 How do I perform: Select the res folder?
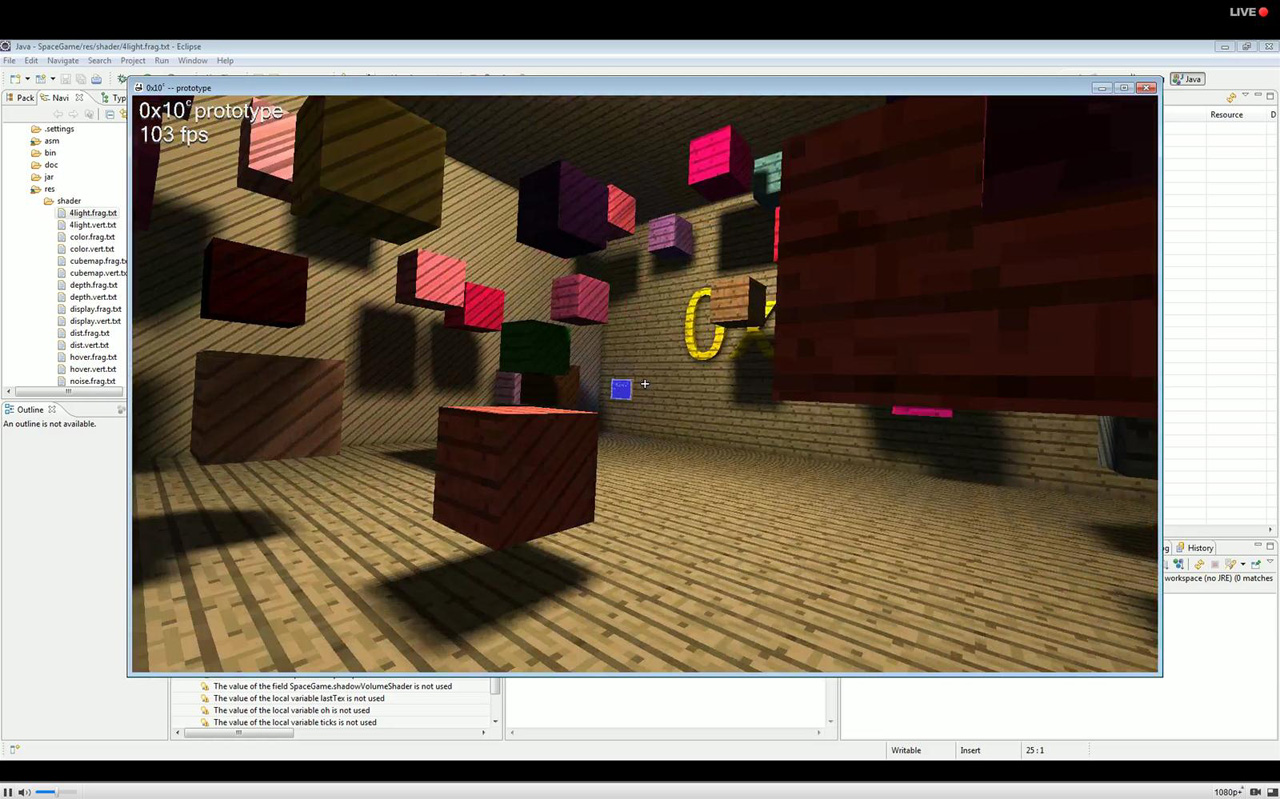click(x=43, y=189)
